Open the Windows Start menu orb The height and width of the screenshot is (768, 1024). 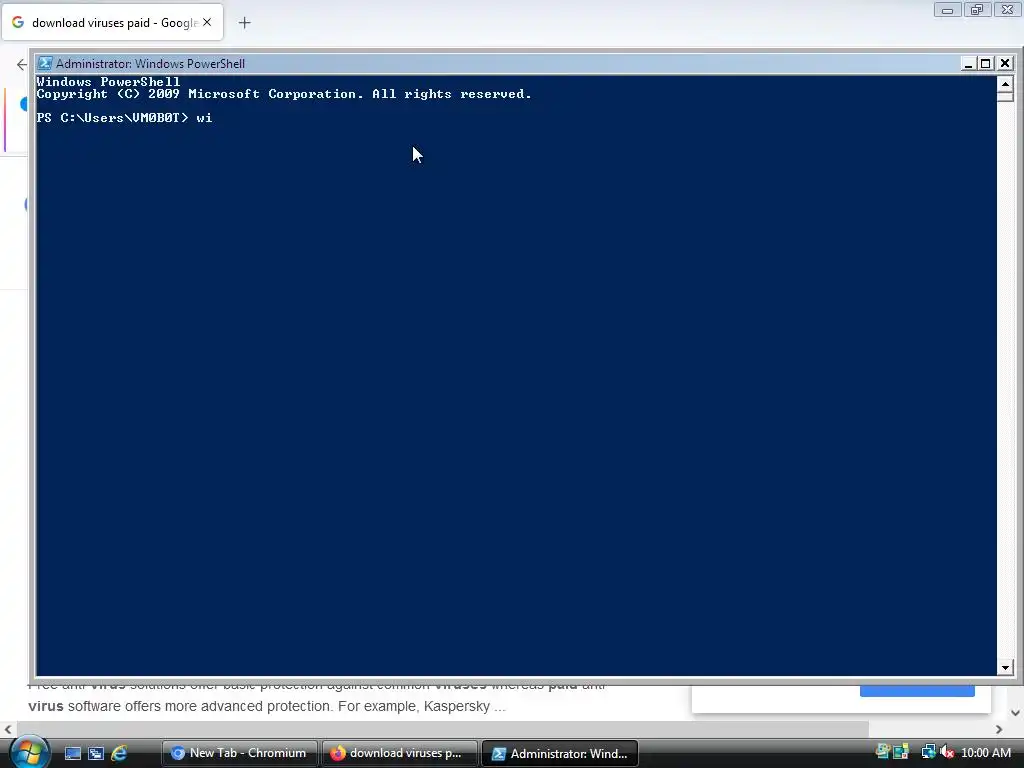pyautogui.click(x=29, y=752)
